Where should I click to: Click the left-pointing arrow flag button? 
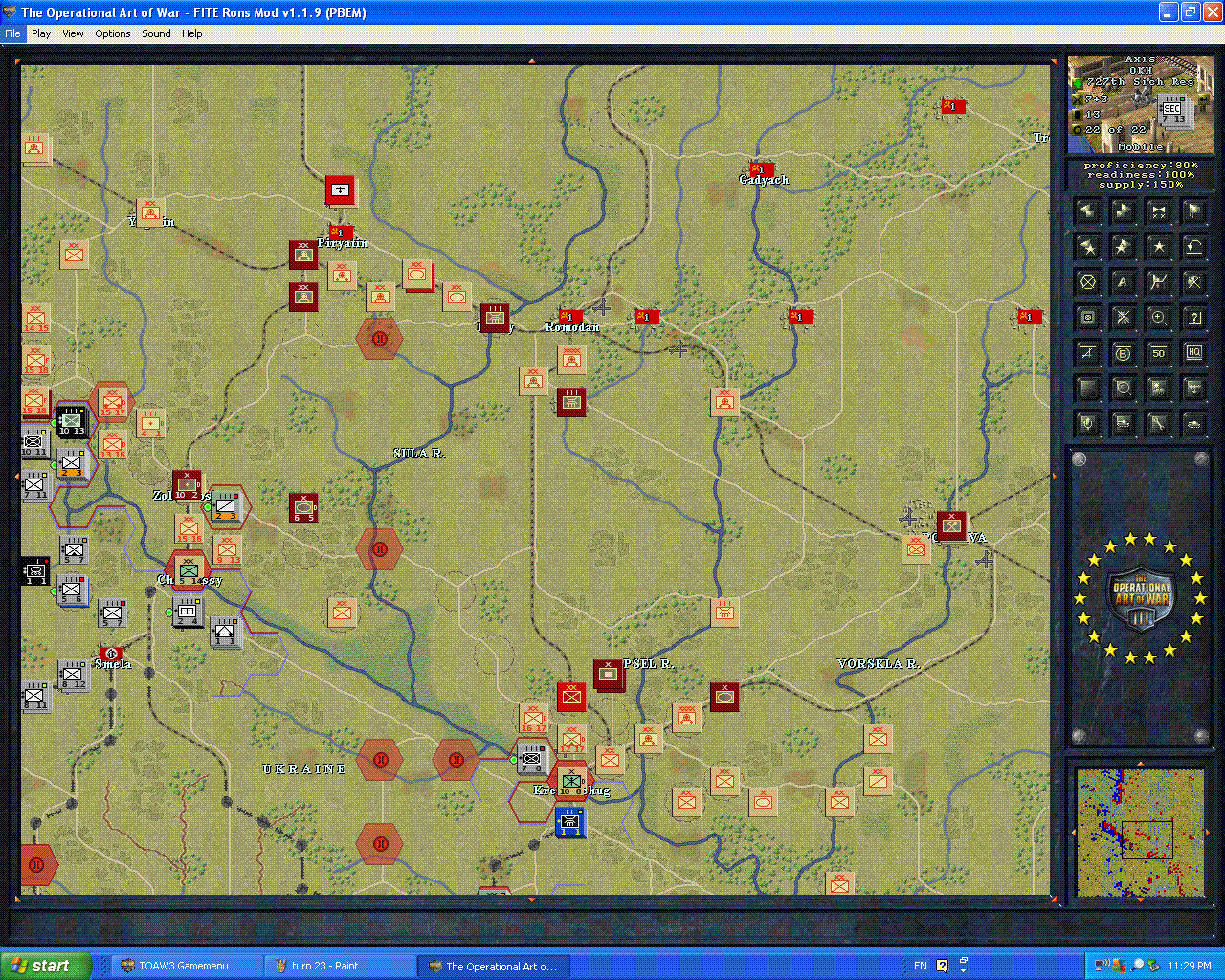point(1087,212)
